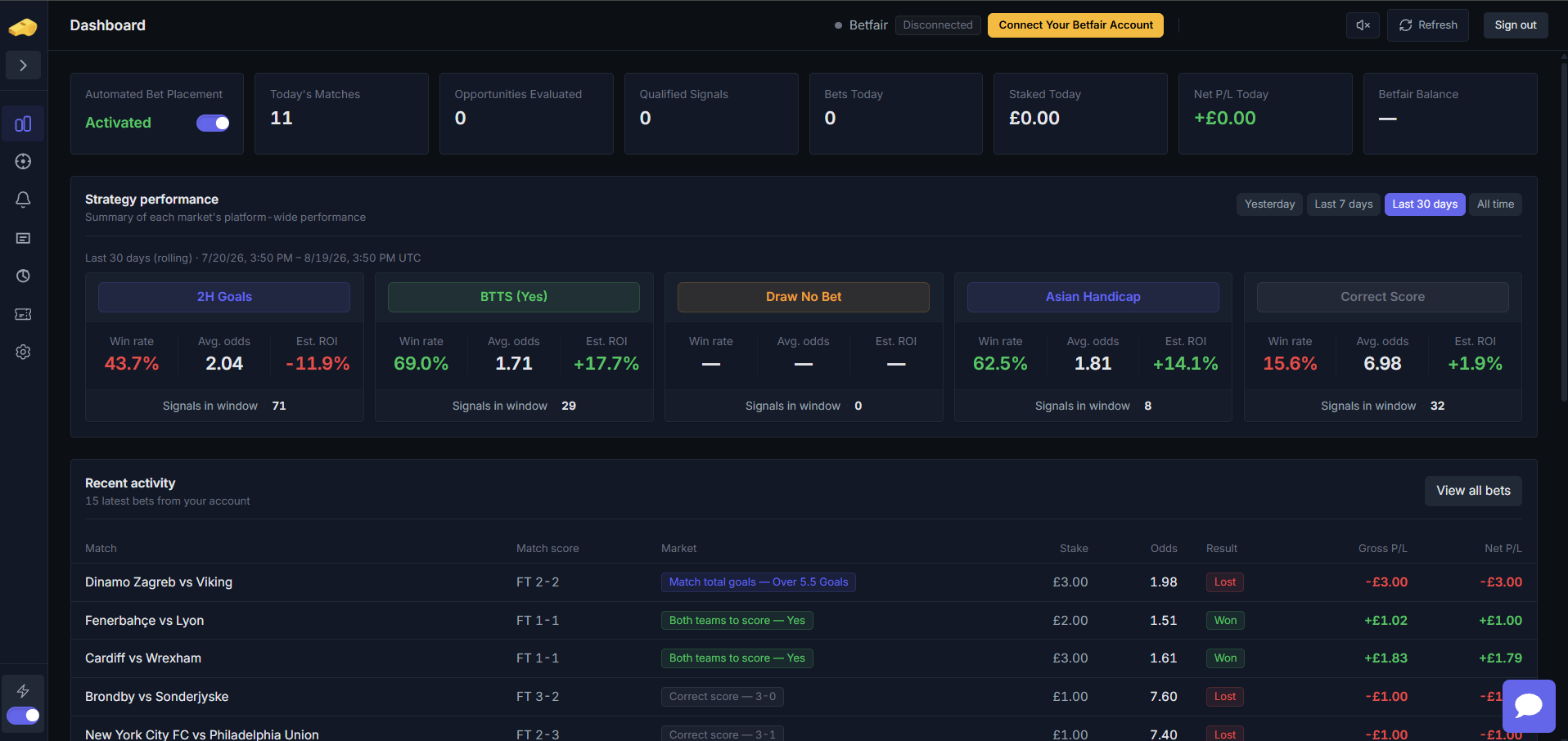Open the dashboard icon in the sidebar

(23, 123)
